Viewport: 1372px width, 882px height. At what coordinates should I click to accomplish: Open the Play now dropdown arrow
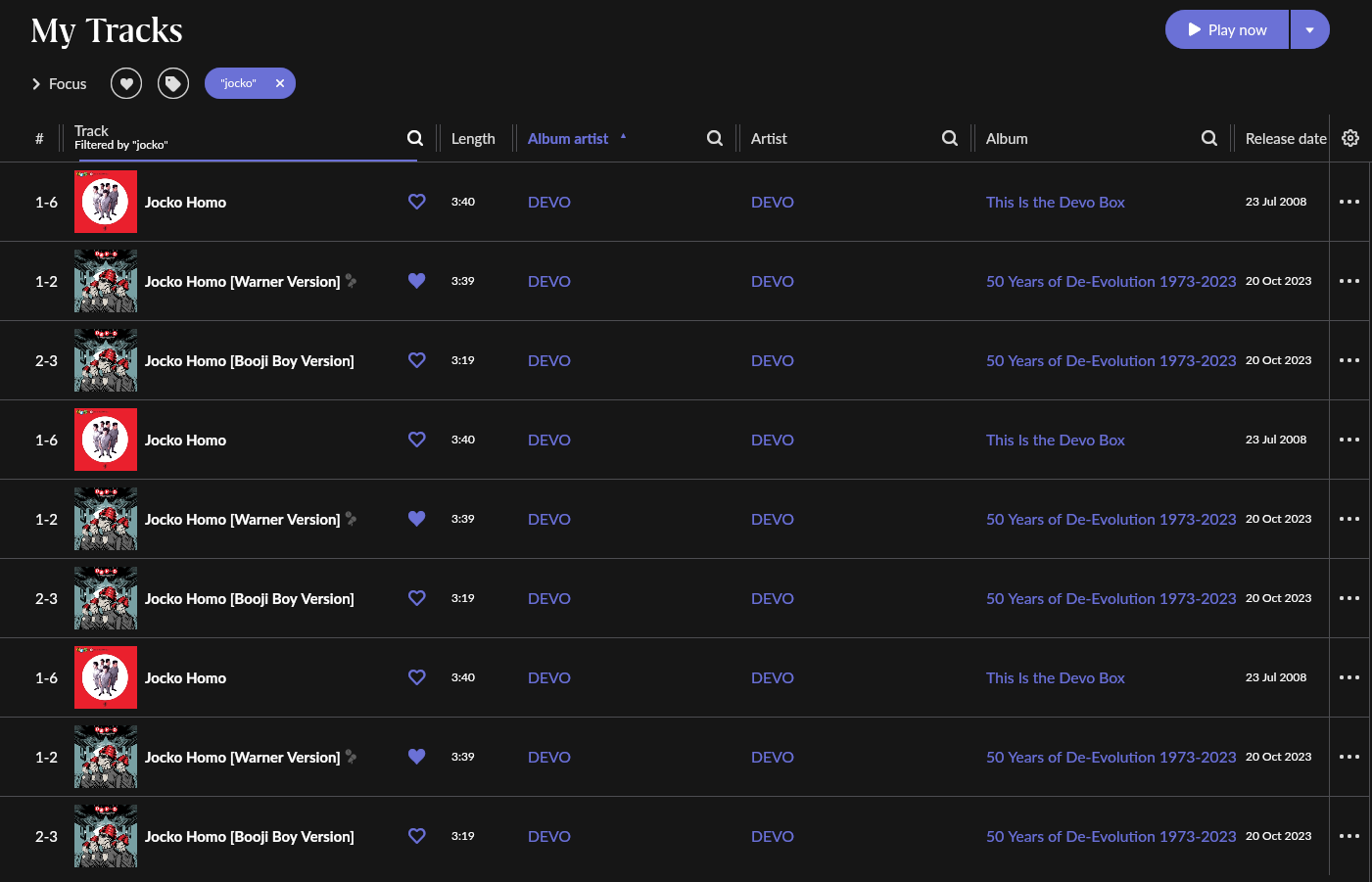(x=1310, y=29)
